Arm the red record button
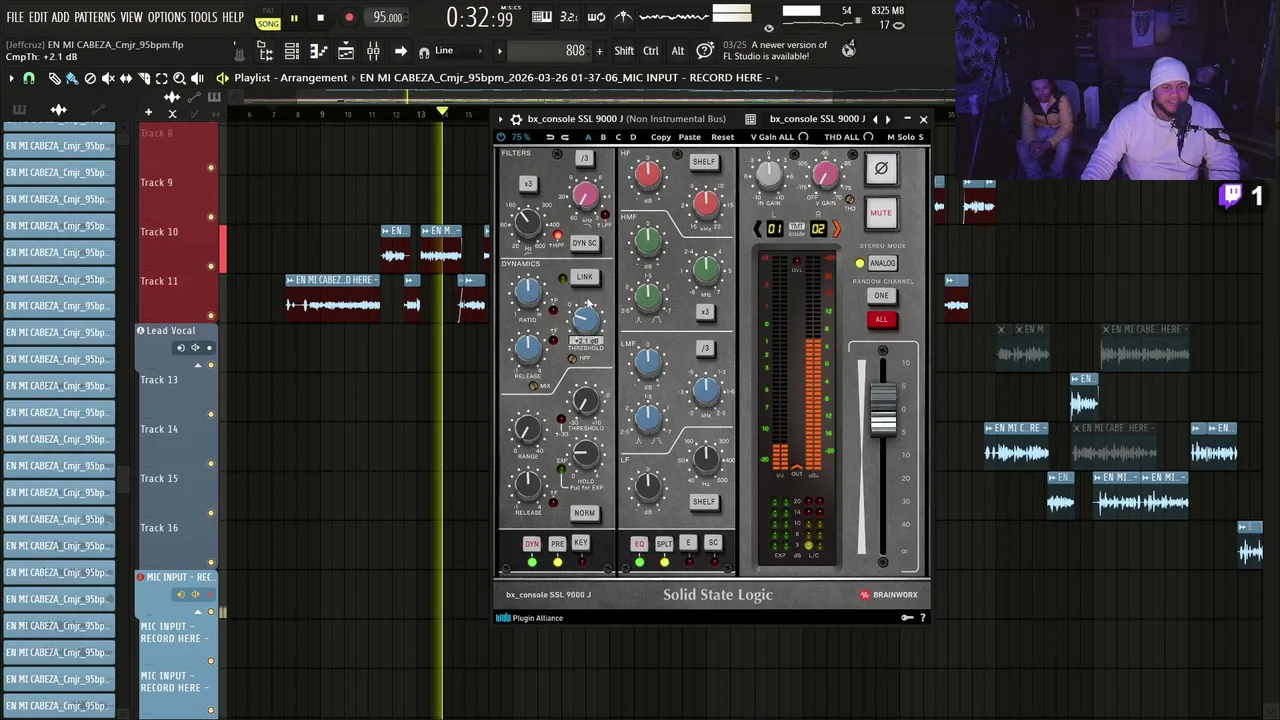Image resolution: width=1280 pixels, height=720 pixels. tap(349, 17)
